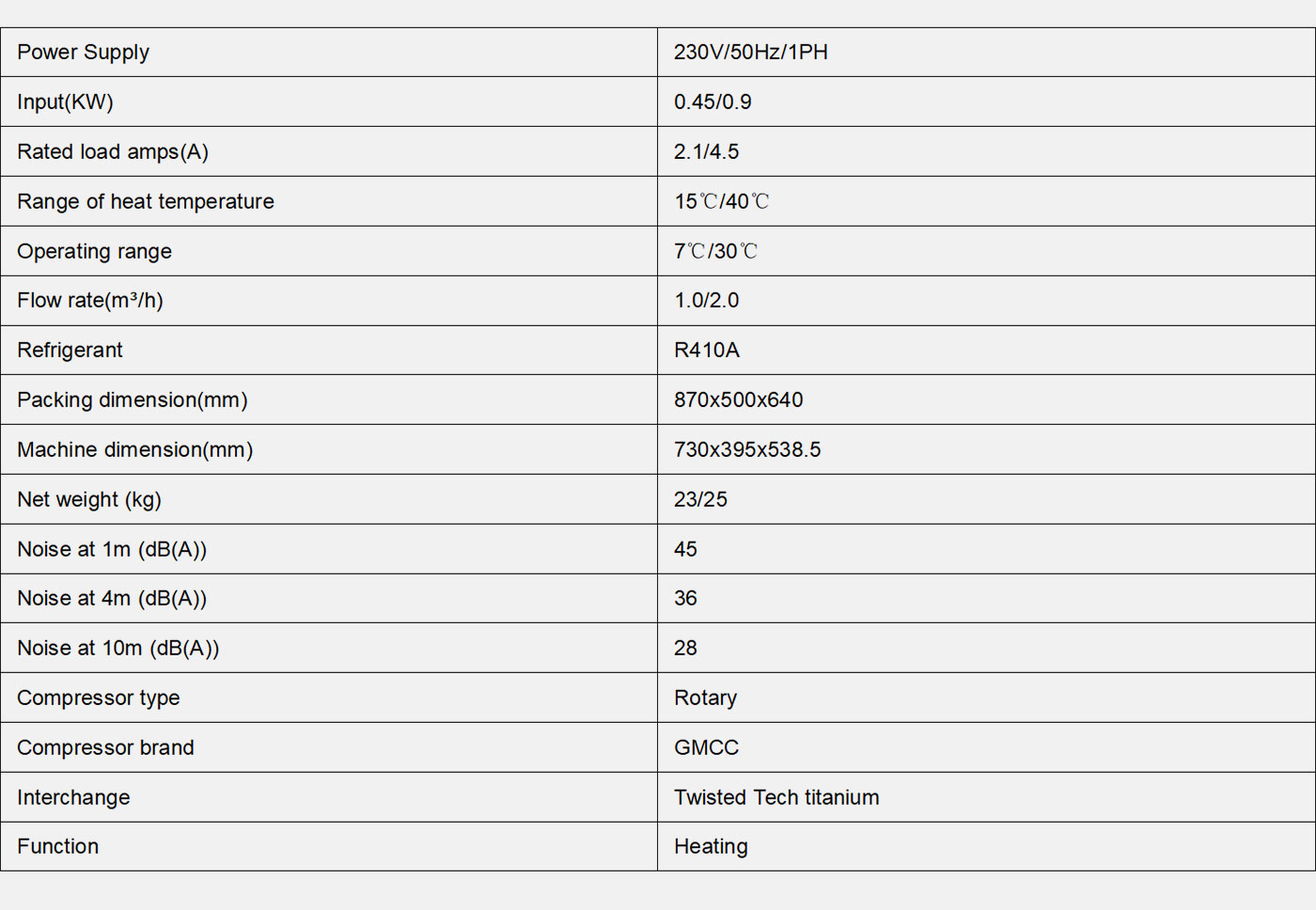Screen dimensions: 1316x910
Task: Click the Flow rate(m³/h) label
Action: (90, 301)
